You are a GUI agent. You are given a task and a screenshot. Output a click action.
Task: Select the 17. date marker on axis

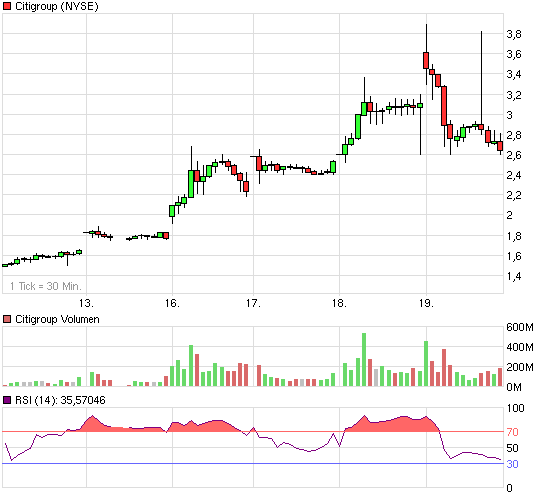tap(253, 303)
